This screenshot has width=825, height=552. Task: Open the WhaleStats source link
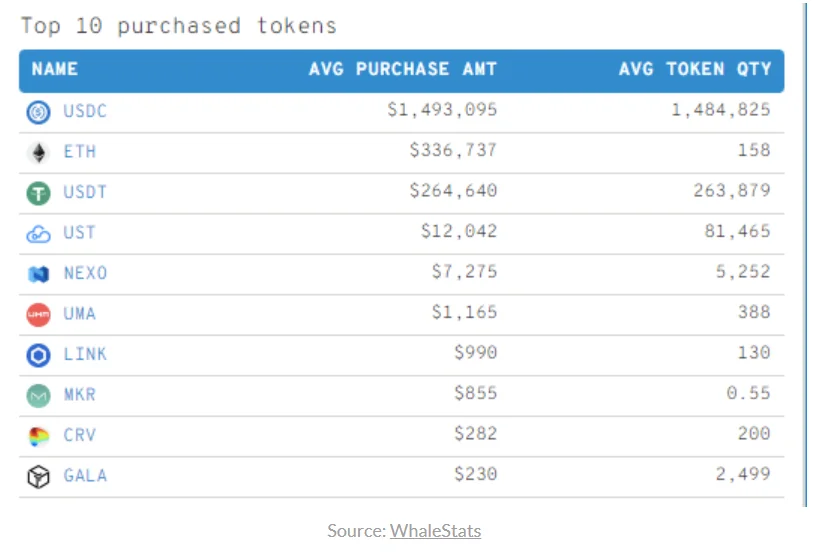click(x=435, y=530)
